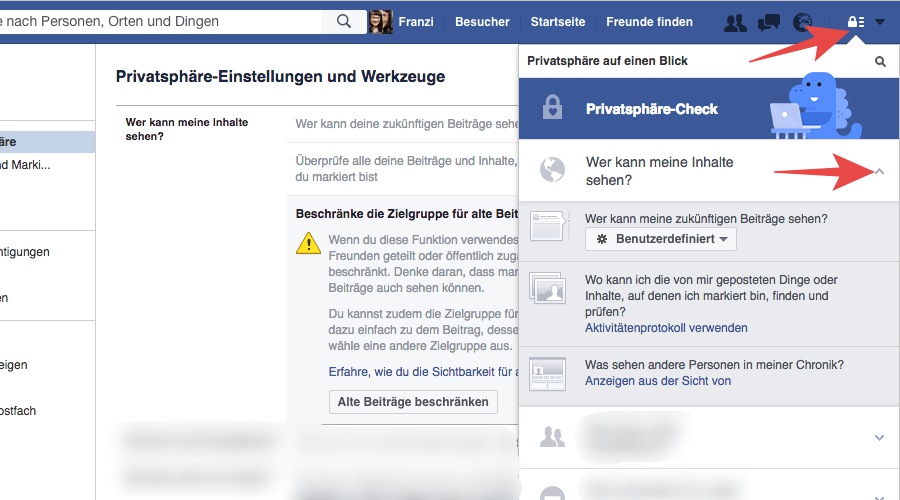Open the sidebar item ending in 'ostfach'
Image resolution: width=900 pixels, height=500 pixels.
18,410
